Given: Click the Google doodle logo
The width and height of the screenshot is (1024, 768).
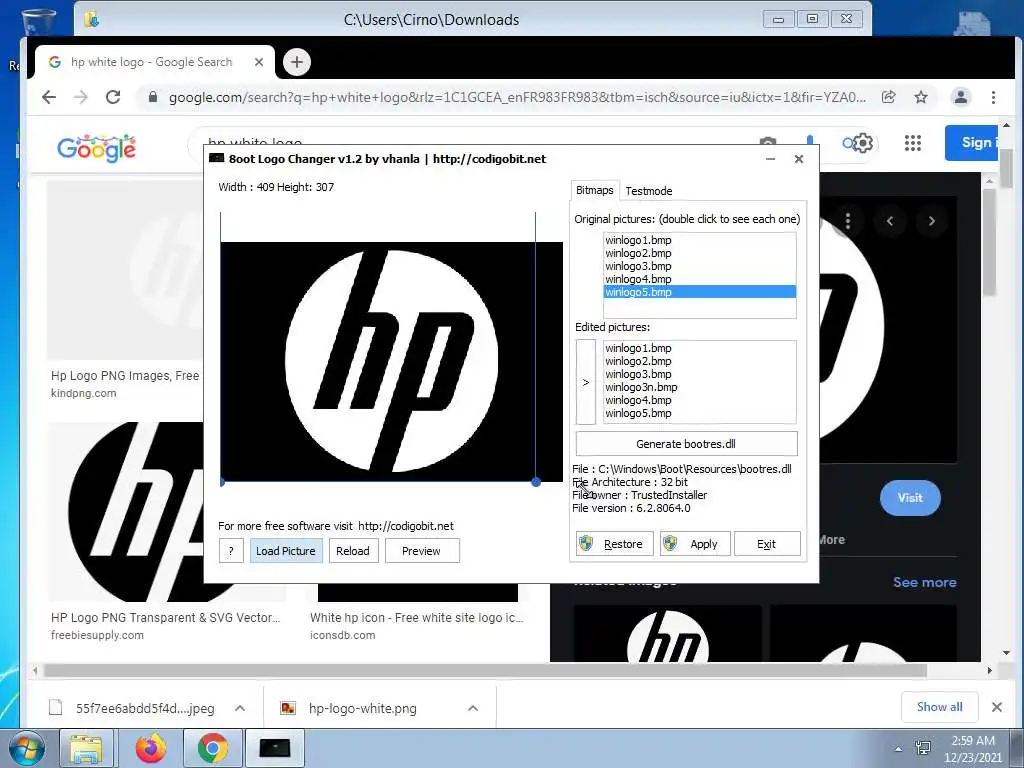Looking at the screenshot, I should pyautogui.click(x=96, y=148).
